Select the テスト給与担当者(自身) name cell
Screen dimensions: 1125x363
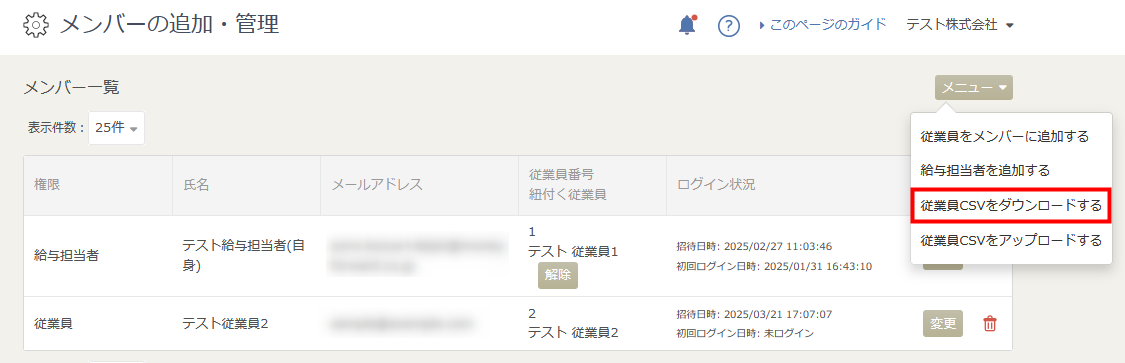(247, 256)
